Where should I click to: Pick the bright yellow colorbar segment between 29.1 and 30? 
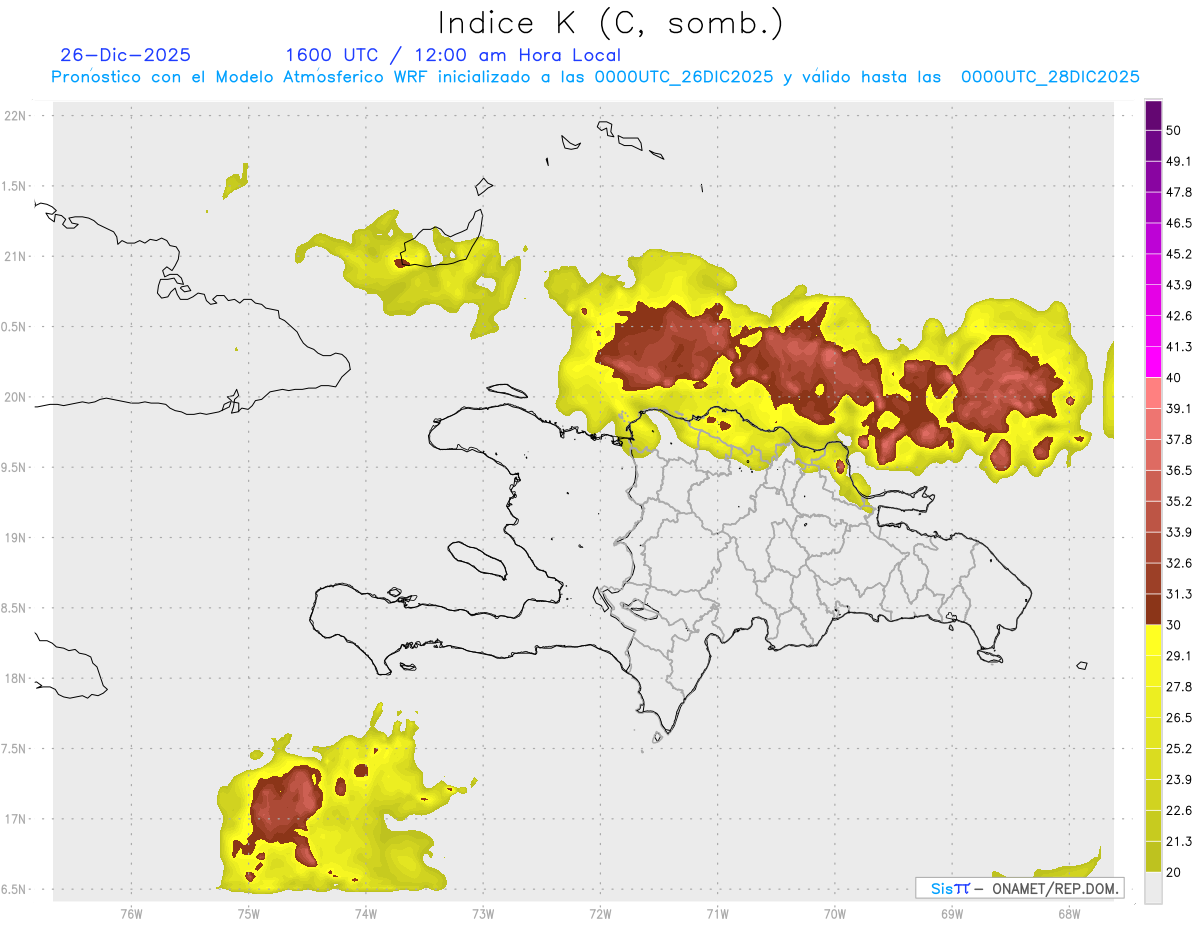pyautogui.click(x=1153, y=640)
